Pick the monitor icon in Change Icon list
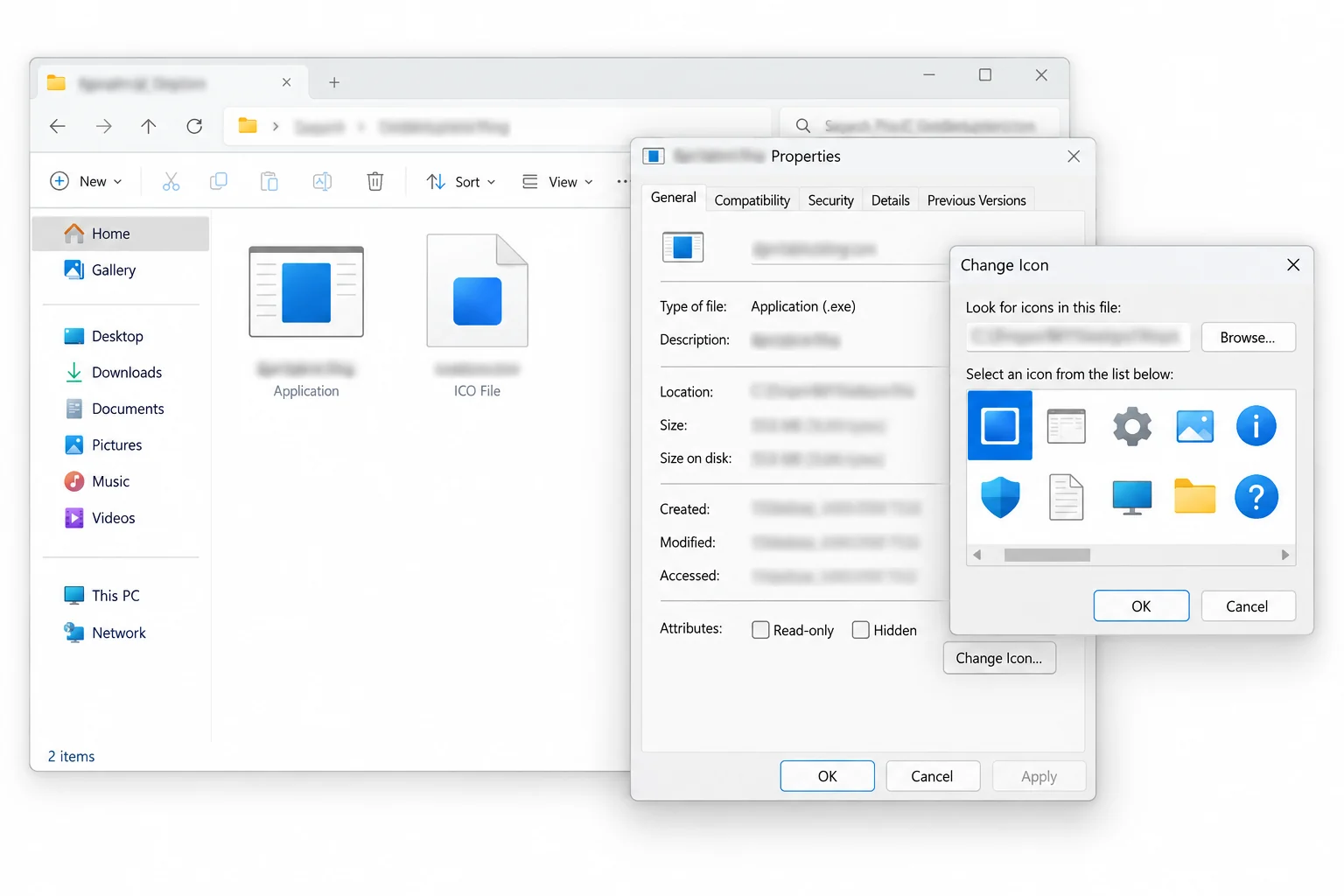 point(1131,497)
